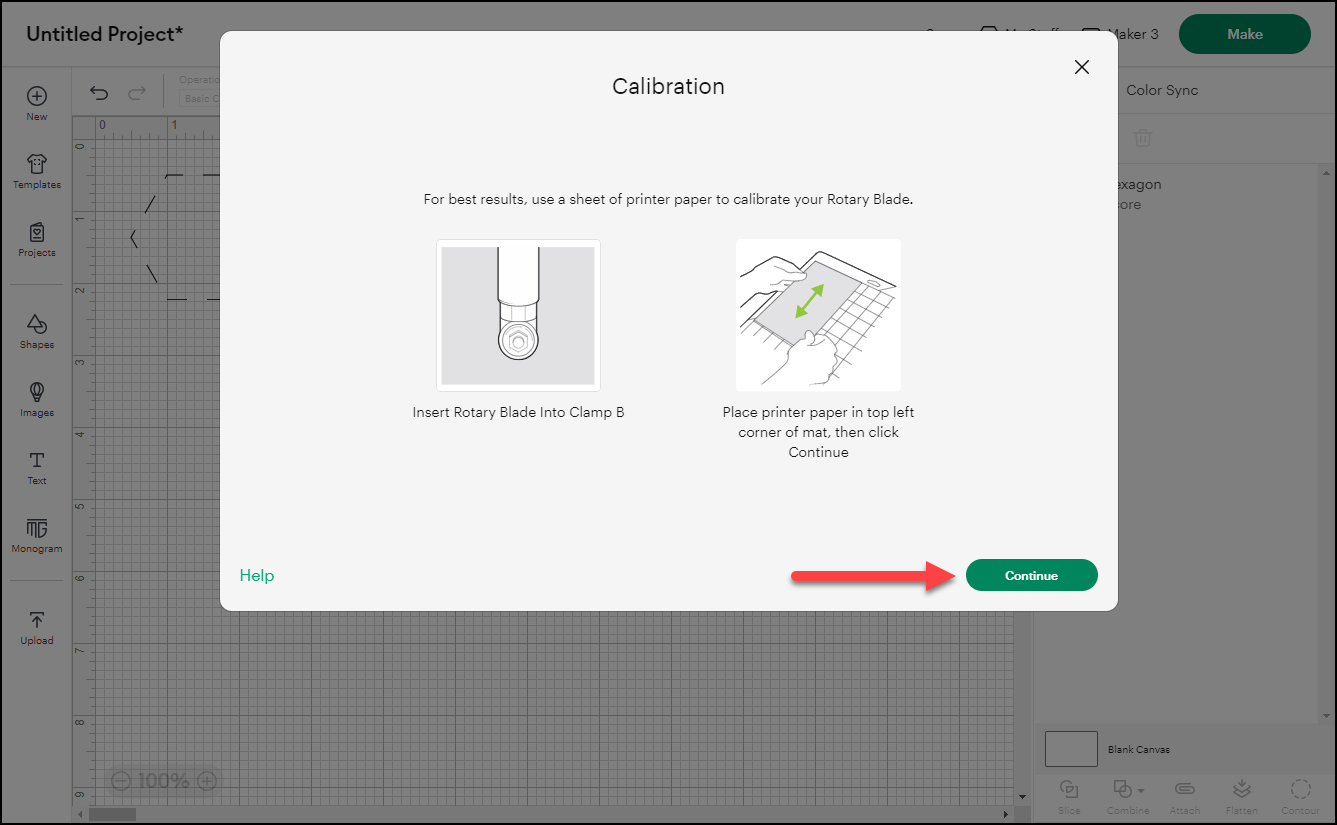Open the Help link

click(256, 575)
